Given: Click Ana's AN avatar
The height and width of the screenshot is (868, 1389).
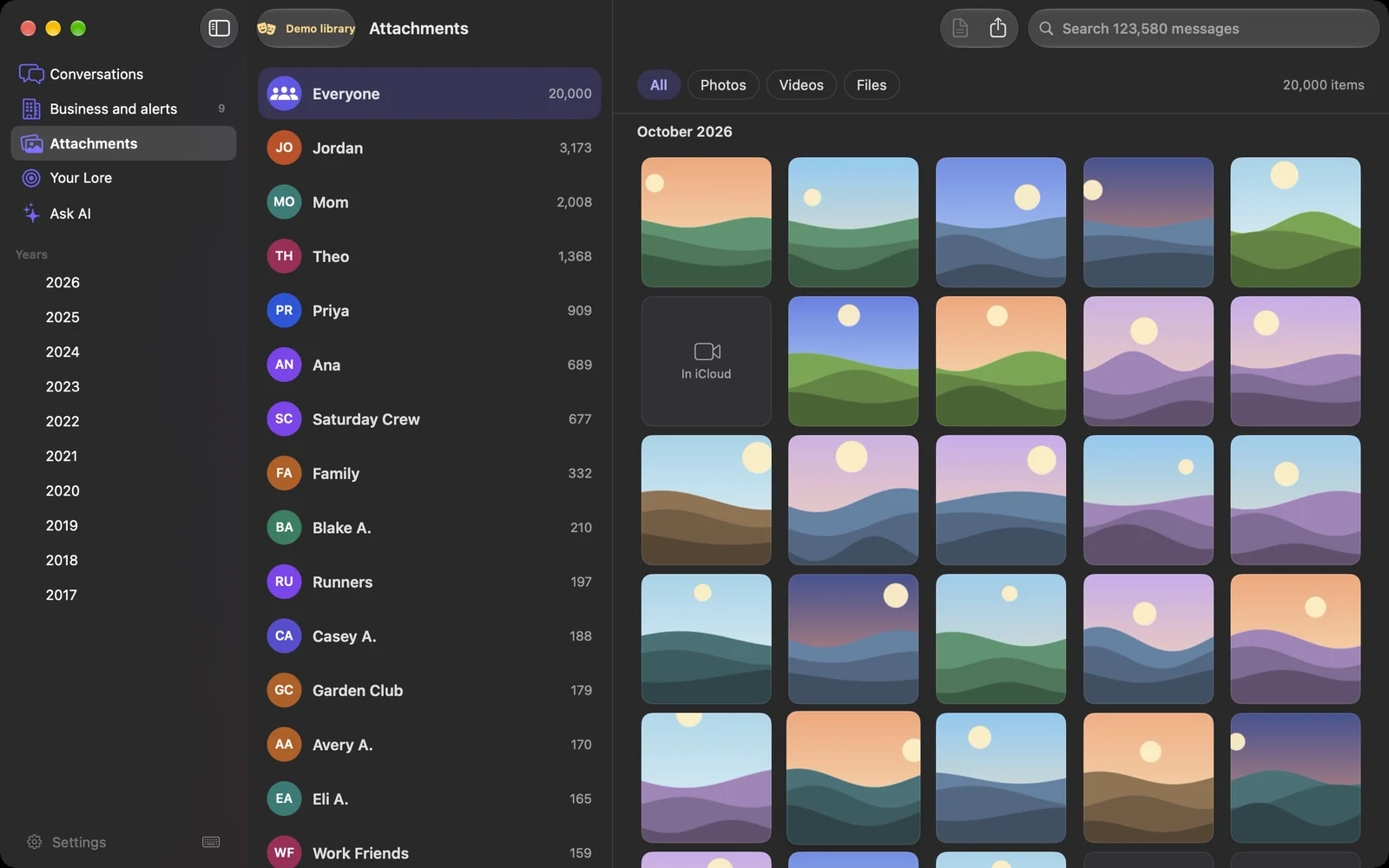Looking at the screenshot, I should pyautogui.click(x=284, y=365).
